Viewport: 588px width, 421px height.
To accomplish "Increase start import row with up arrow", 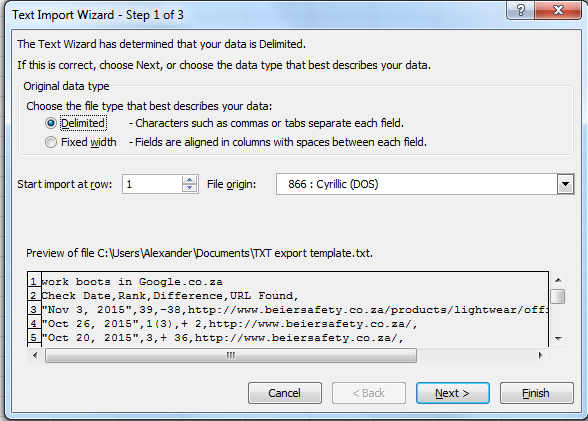I will [189, 180].
